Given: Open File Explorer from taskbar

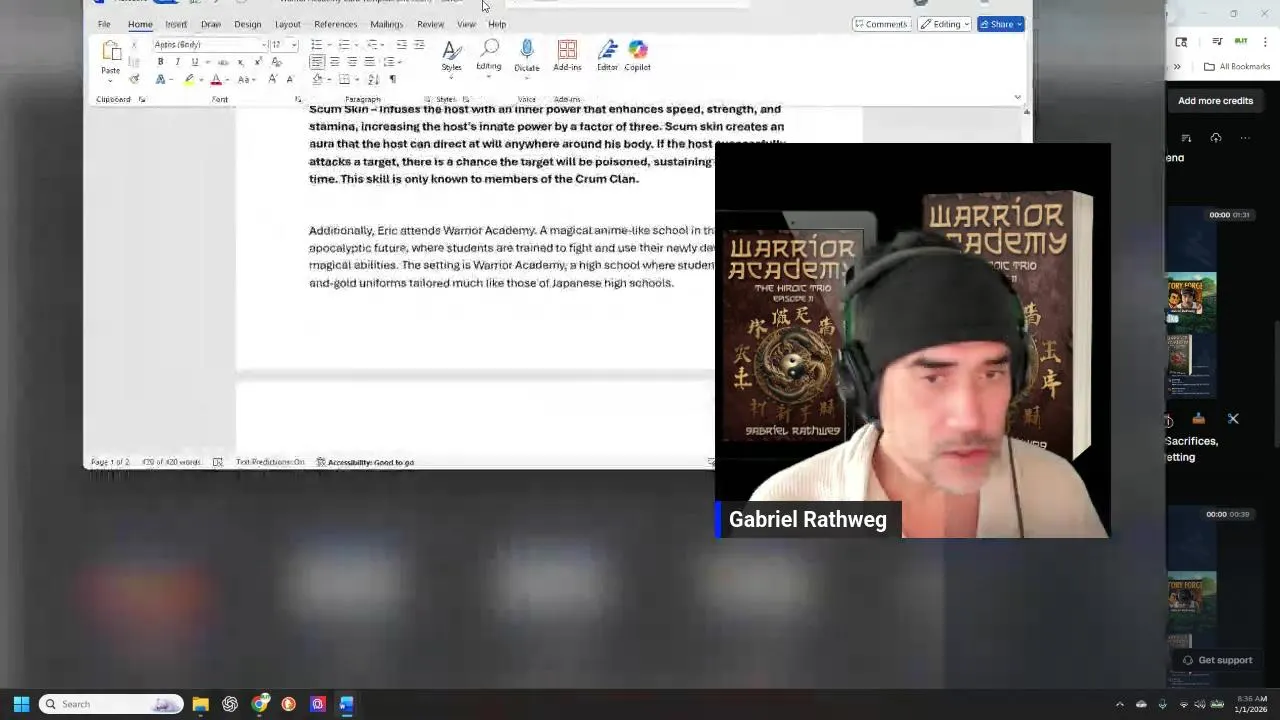Looking at the screenshot, I should (x=200, y=704).
